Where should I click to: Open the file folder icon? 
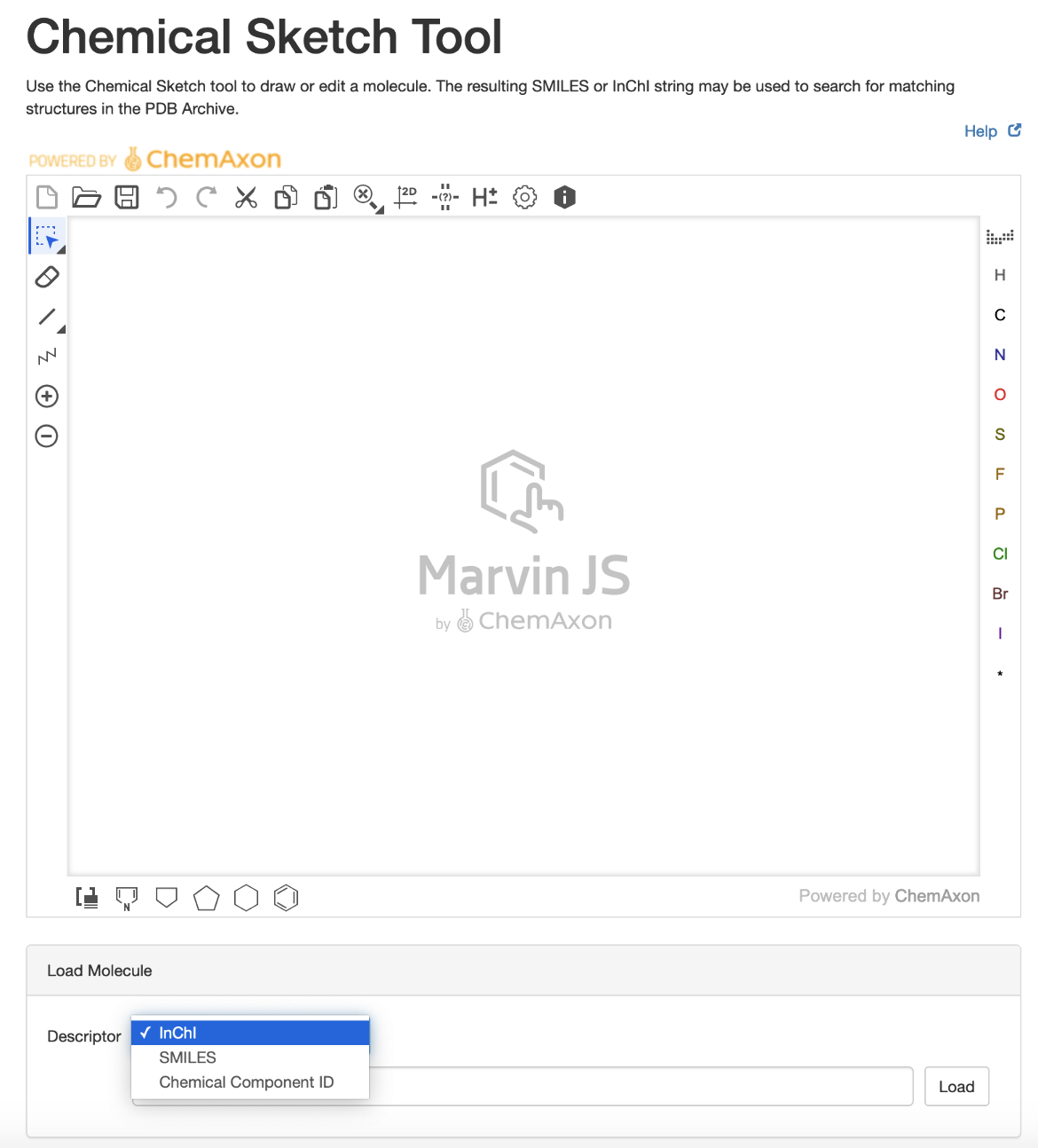click(86, 197)
